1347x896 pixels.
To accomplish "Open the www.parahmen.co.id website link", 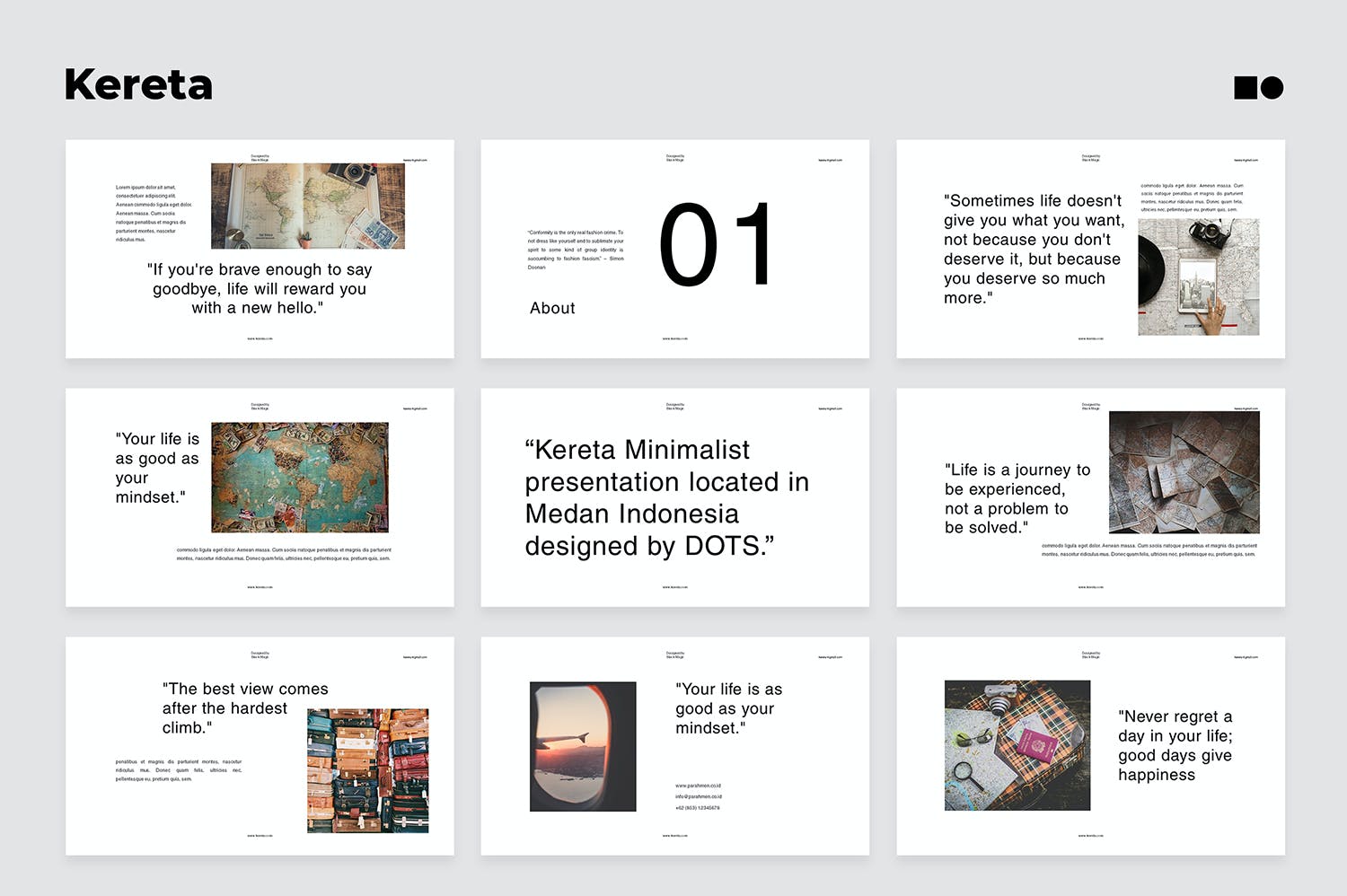I will pyautogui.click(x=698, y=786).
